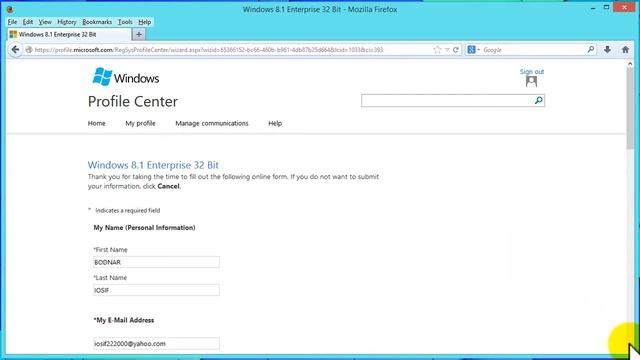This screenshot has width=640, height=360.
Task: Click the Last Name input field
Action: 156,290
